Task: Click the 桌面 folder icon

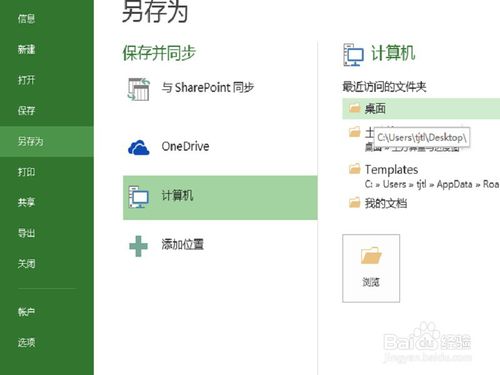Action: click(x=354, y=108)
